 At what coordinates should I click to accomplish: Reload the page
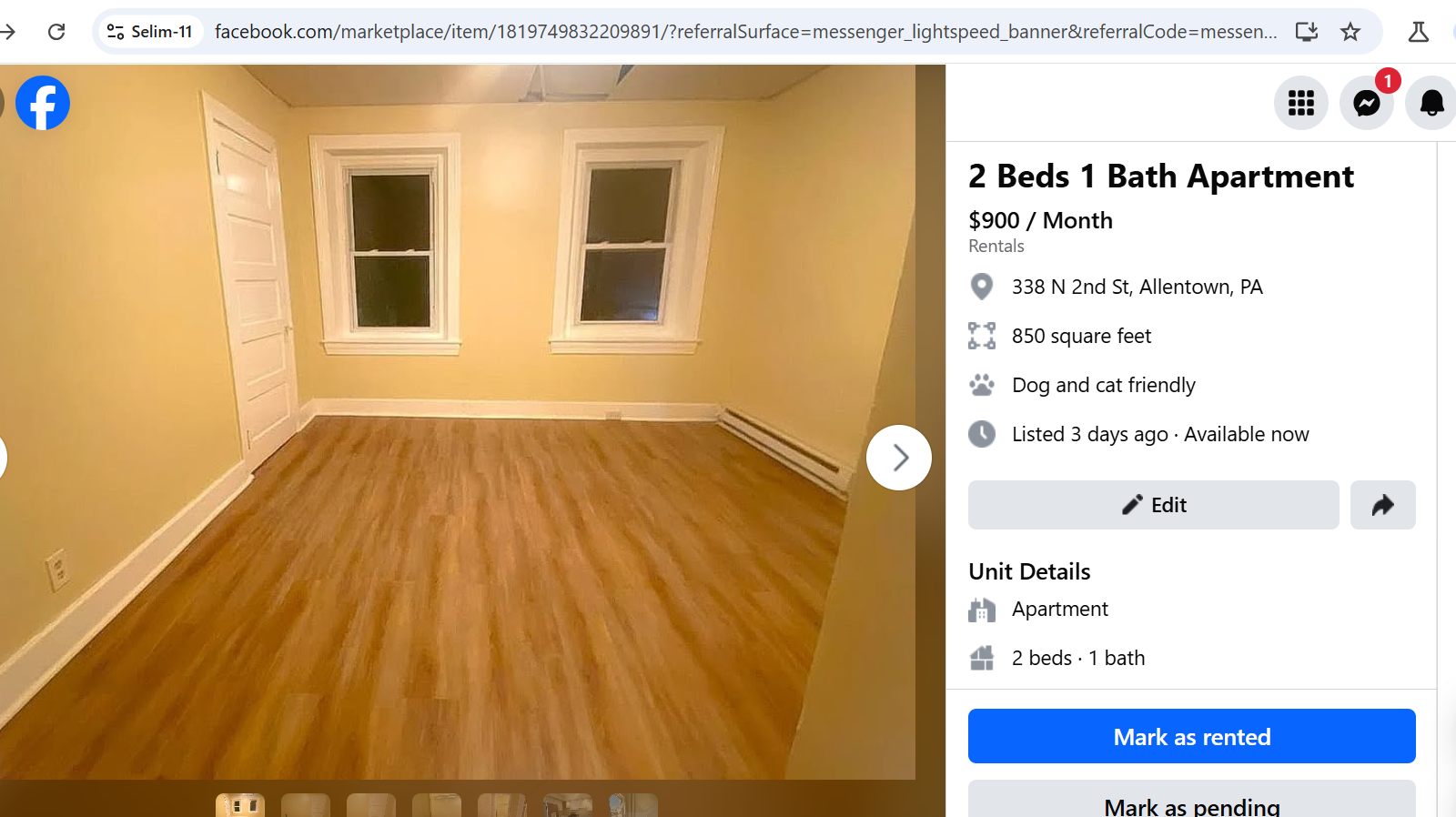click(56, 32)
